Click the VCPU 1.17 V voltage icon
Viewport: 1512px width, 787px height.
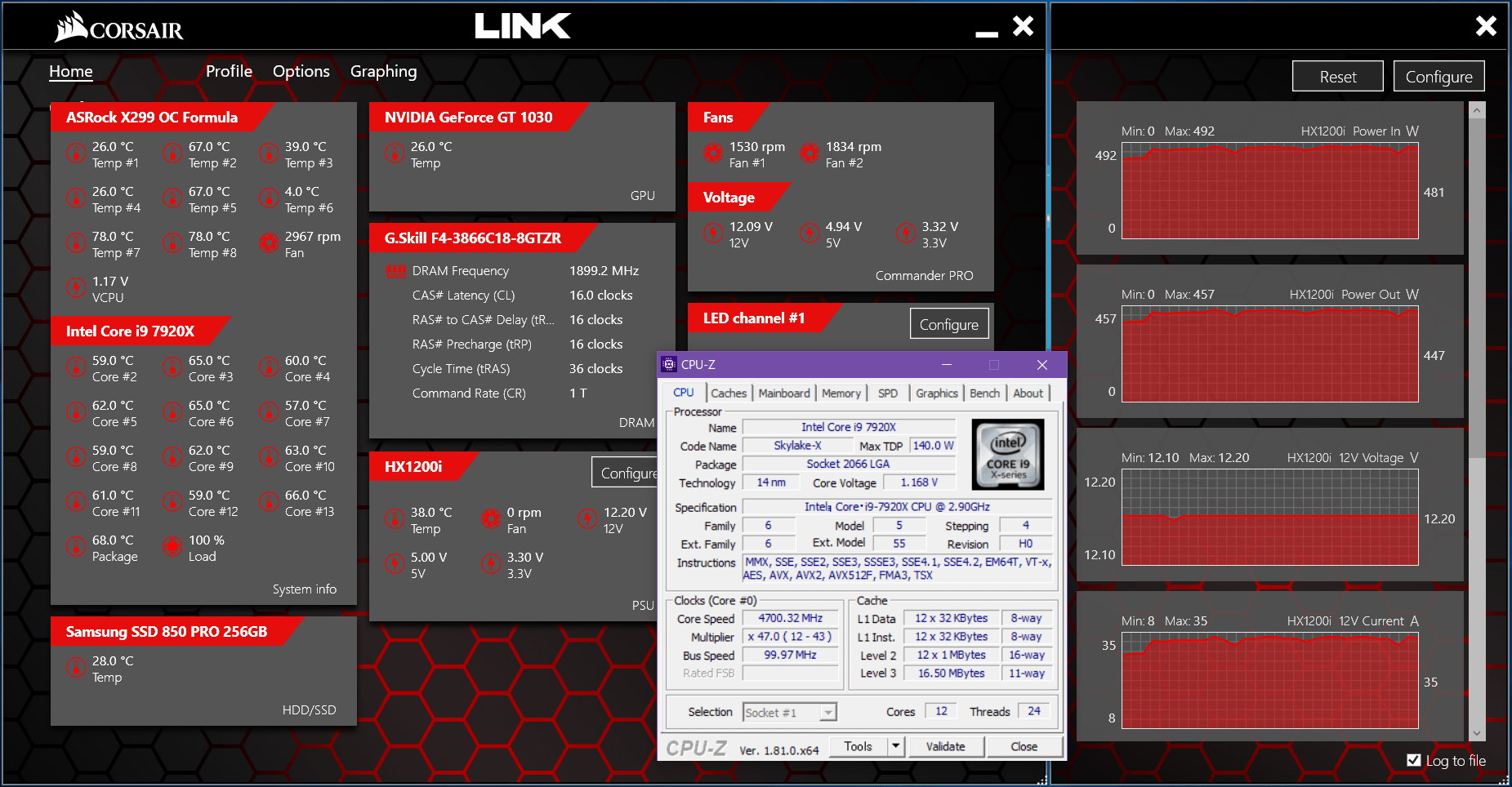tap(76, 287)
